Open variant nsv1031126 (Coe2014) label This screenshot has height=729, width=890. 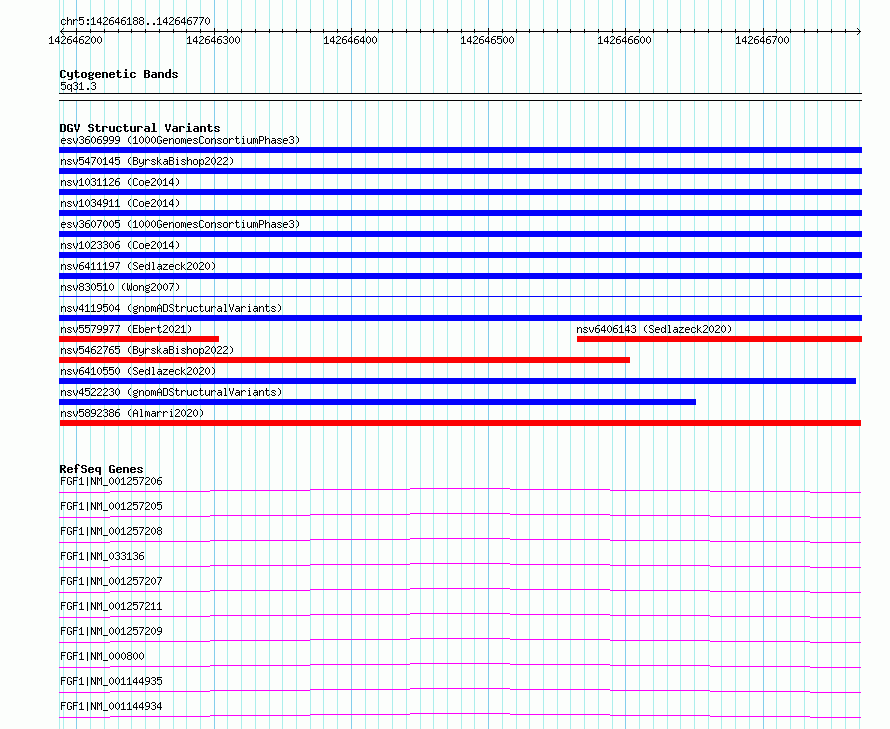(120, 182)
